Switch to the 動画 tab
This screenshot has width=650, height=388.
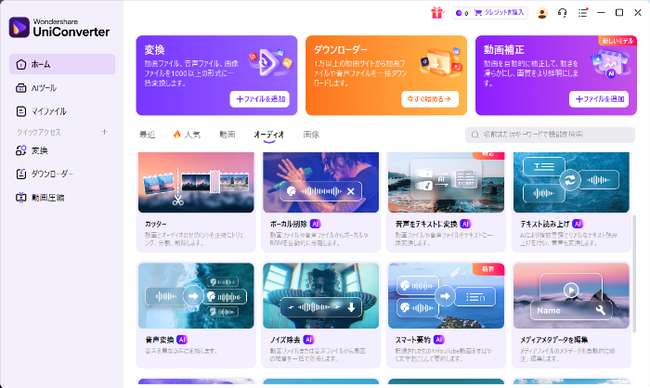[227, 134]
